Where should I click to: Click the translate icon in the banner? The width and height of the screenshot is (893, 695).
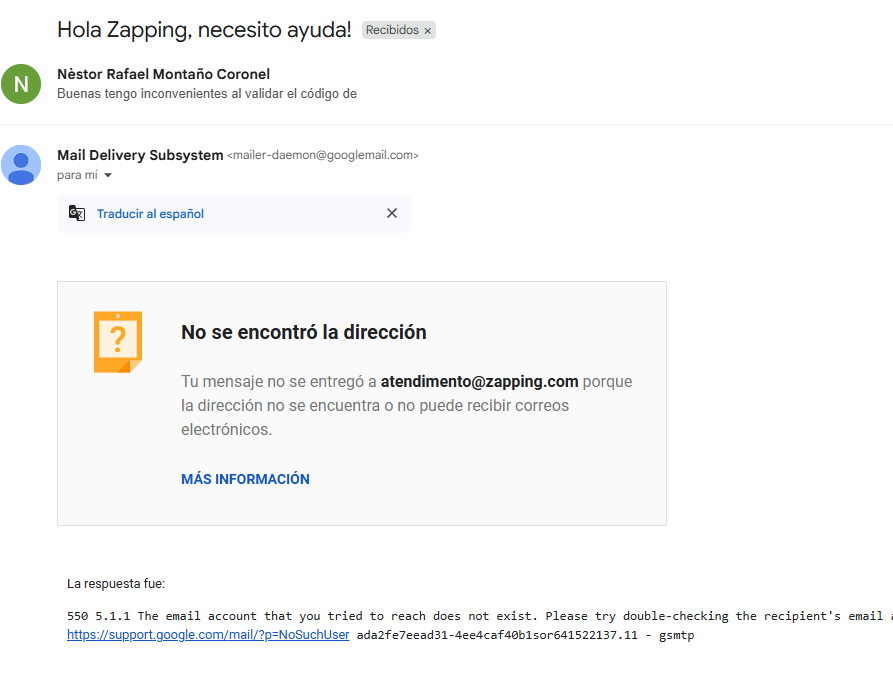[77, 213]
